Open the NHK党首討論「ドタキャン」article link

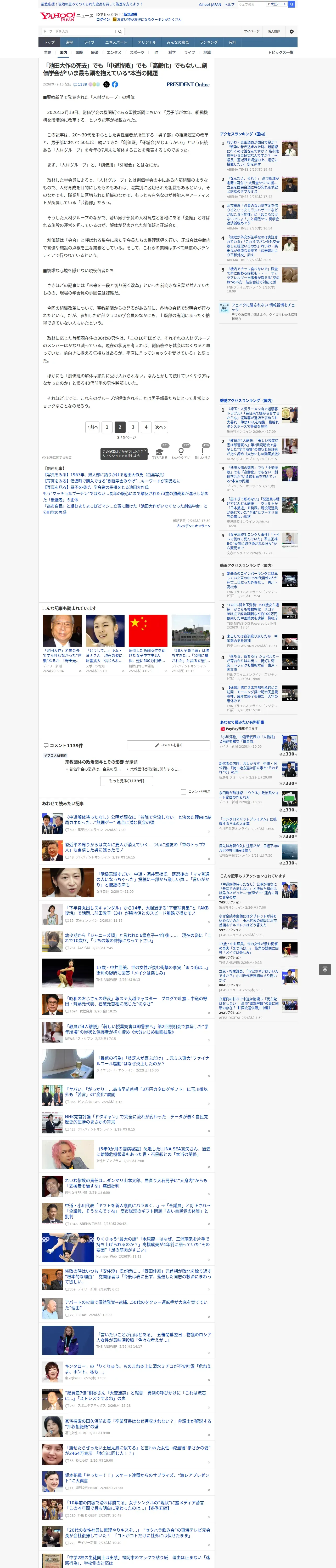[137, 1119]
